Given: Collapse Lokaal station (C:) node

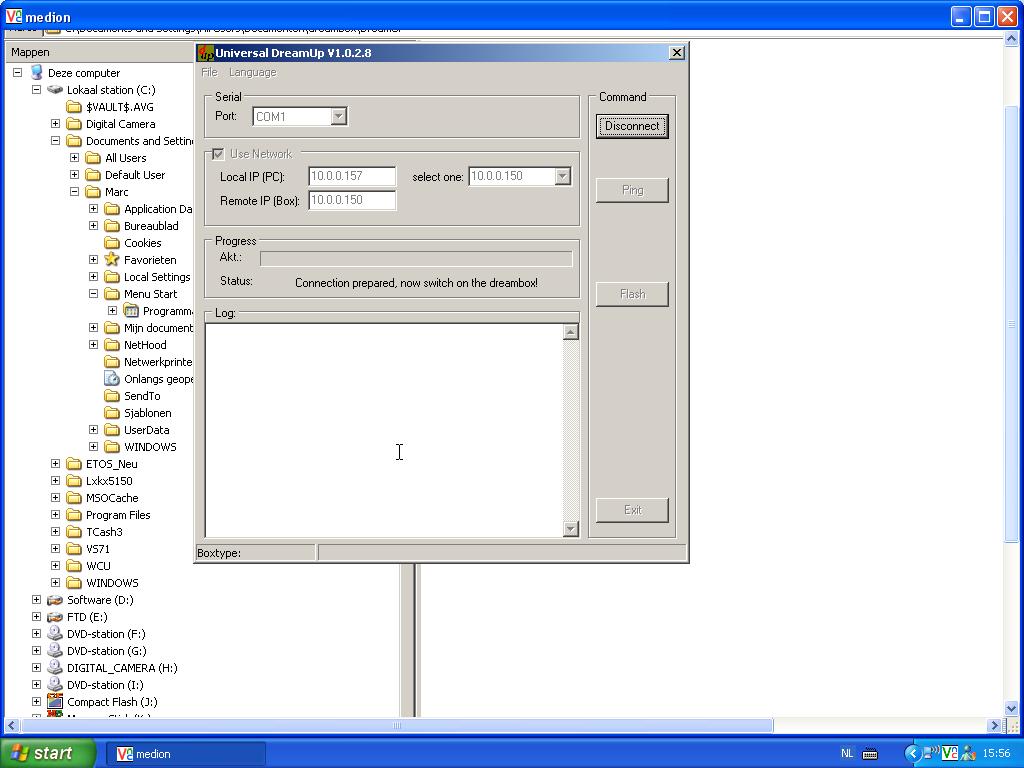Looking at the screenshot, I should point(37,89).
